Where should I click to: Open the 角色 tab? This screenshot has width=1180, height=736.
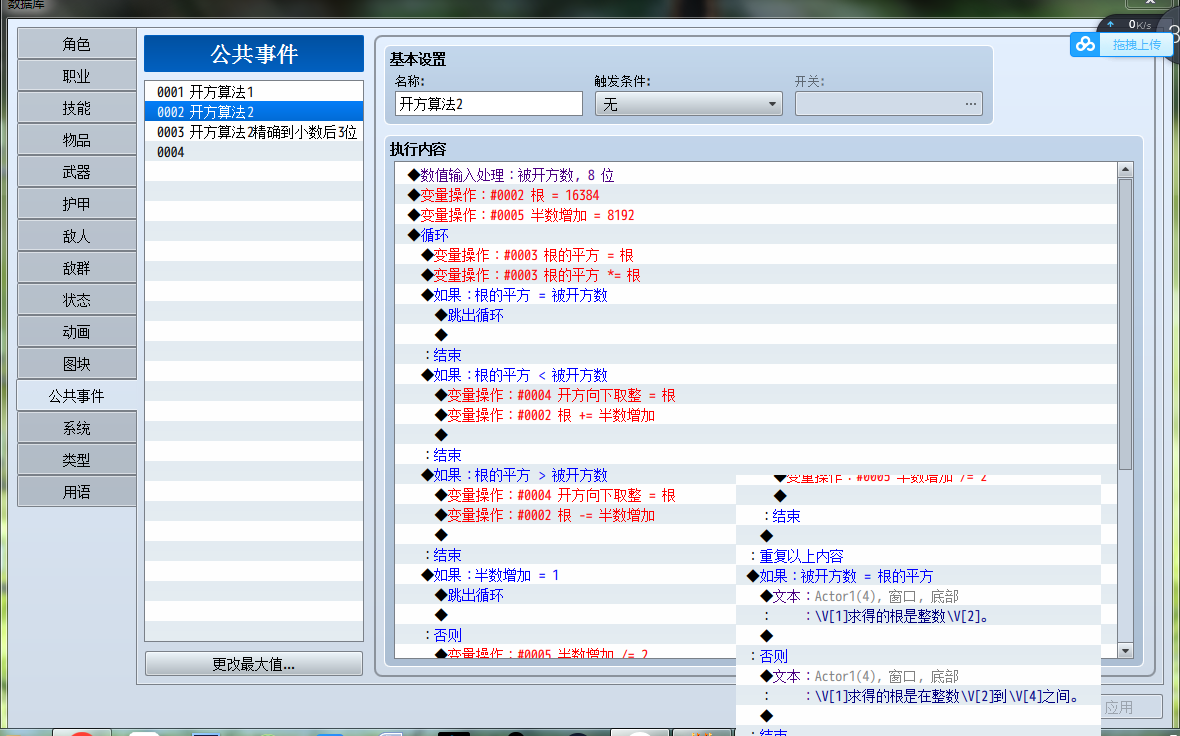point(77,44)
